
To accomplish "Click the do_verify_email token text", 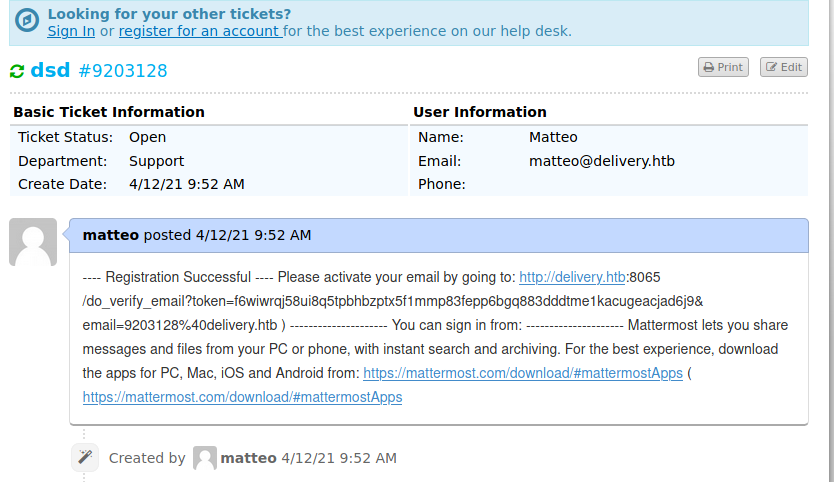I will [x=393, y=301].
